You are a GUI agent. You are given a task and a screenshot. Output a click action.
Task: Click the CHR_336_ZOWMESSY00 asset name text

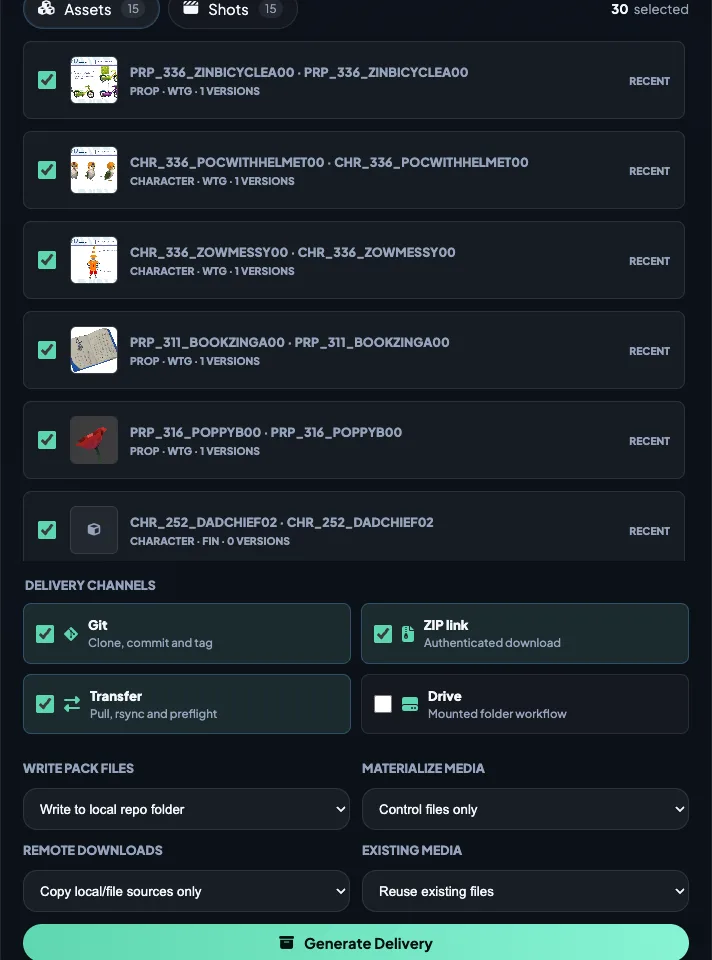(293, 252)
